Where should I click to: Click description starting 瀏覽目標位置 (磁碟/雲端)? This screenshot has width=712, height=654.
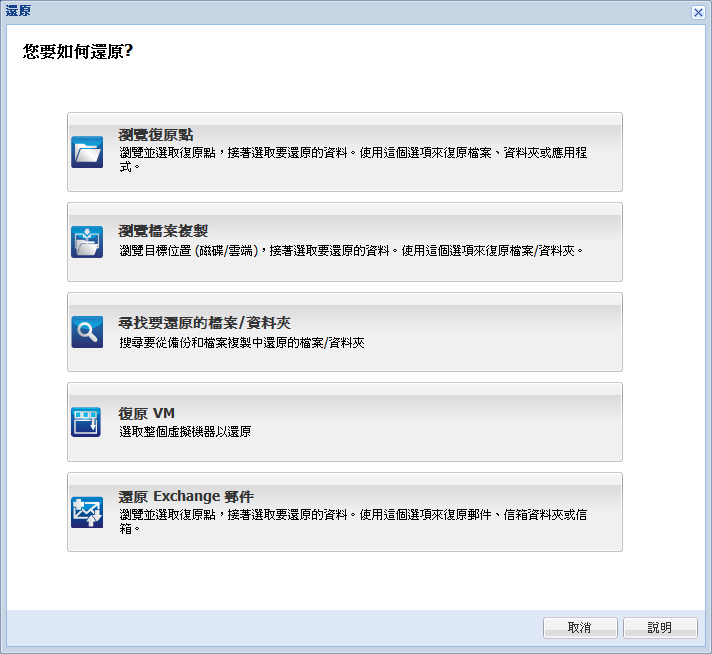click(351, 250)
